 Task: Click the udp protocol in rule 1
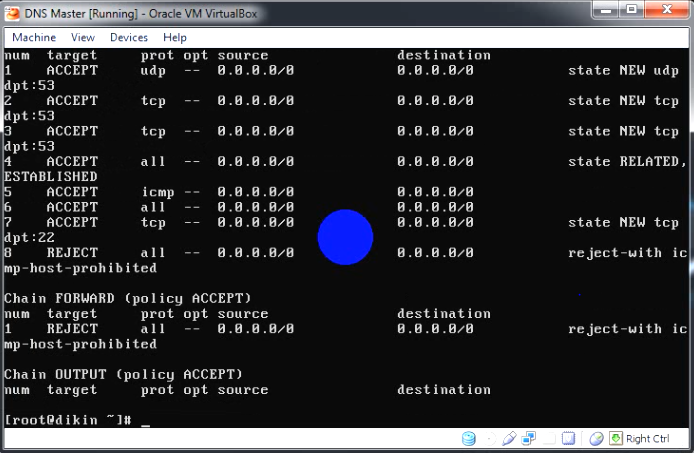coord(153,70)
